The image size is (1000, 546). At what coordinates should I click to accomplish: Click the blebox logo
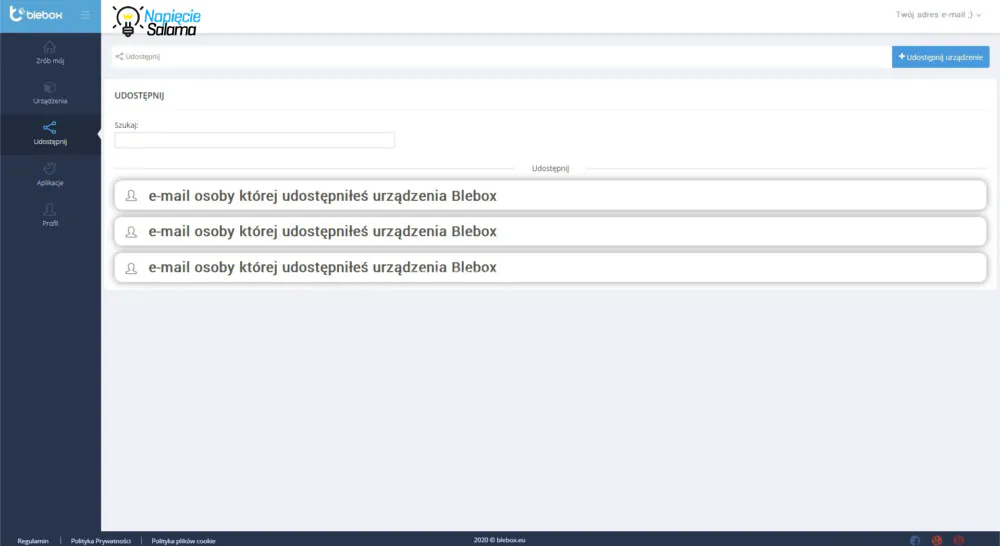pyautogui.click(x=36, y=14)
